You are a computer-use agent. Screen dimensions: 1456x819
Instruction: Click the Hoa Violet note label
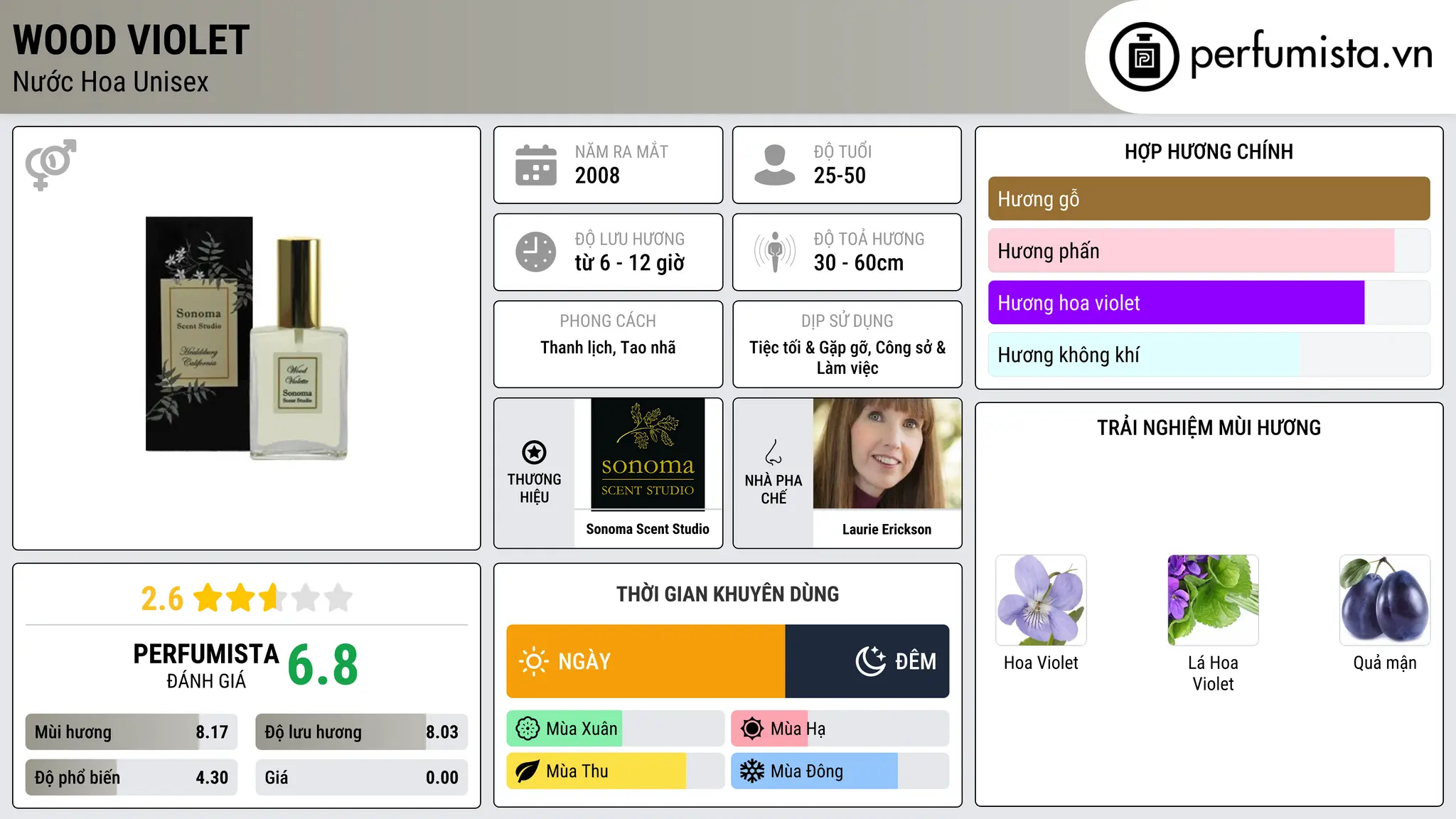tap(1041, 663)
